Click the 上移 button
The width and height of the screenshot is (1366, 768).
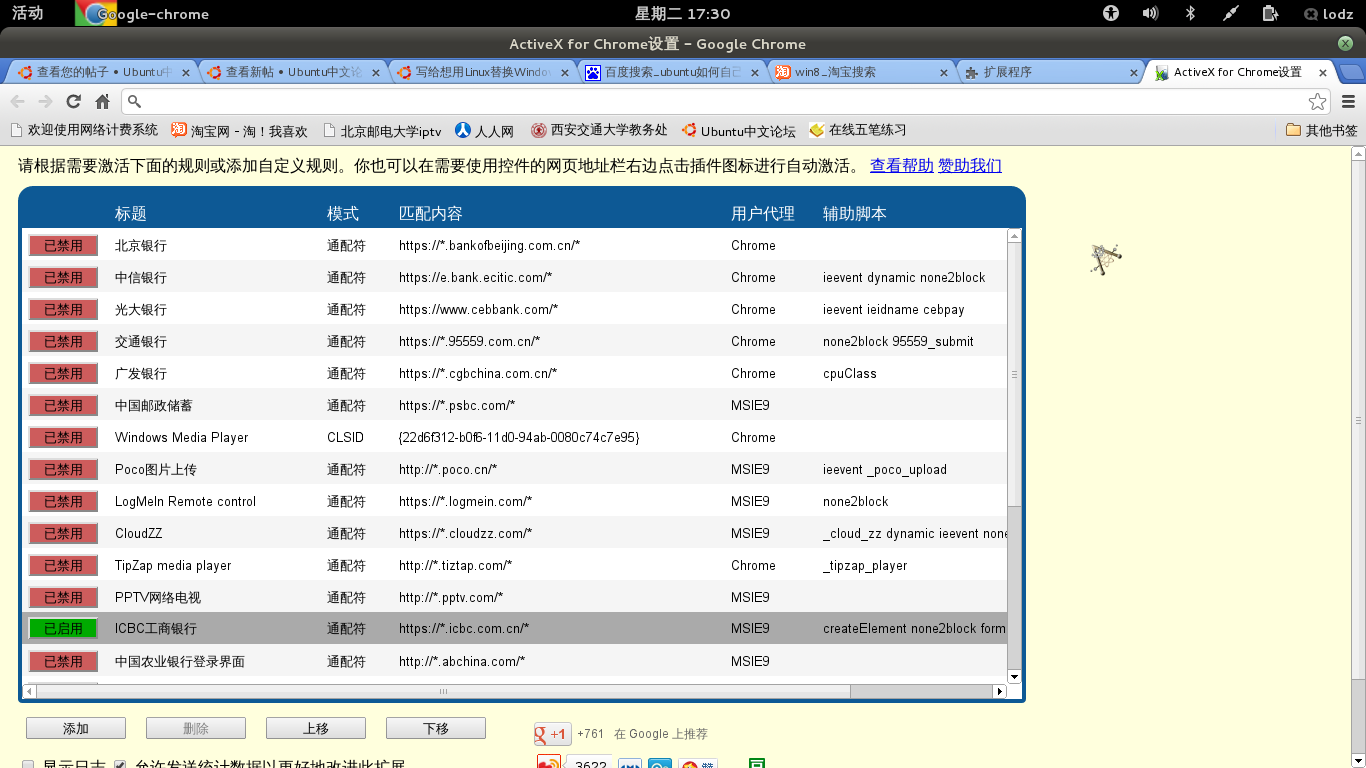click(x=316, y=728)
